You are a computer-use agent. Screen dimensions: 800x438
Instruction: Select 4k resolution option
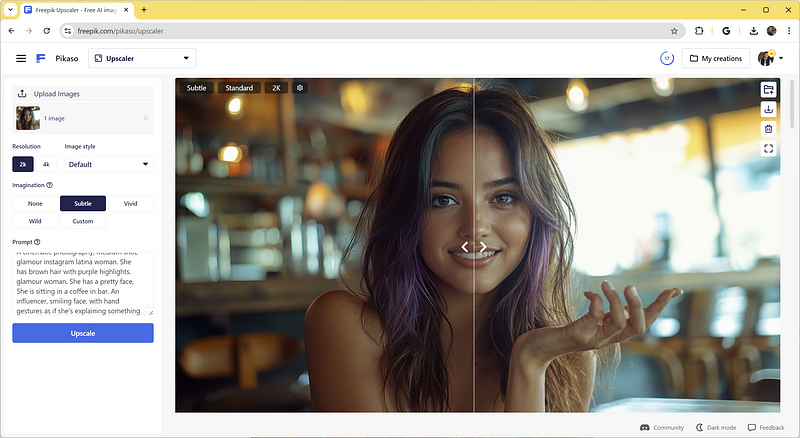point(46,164)
